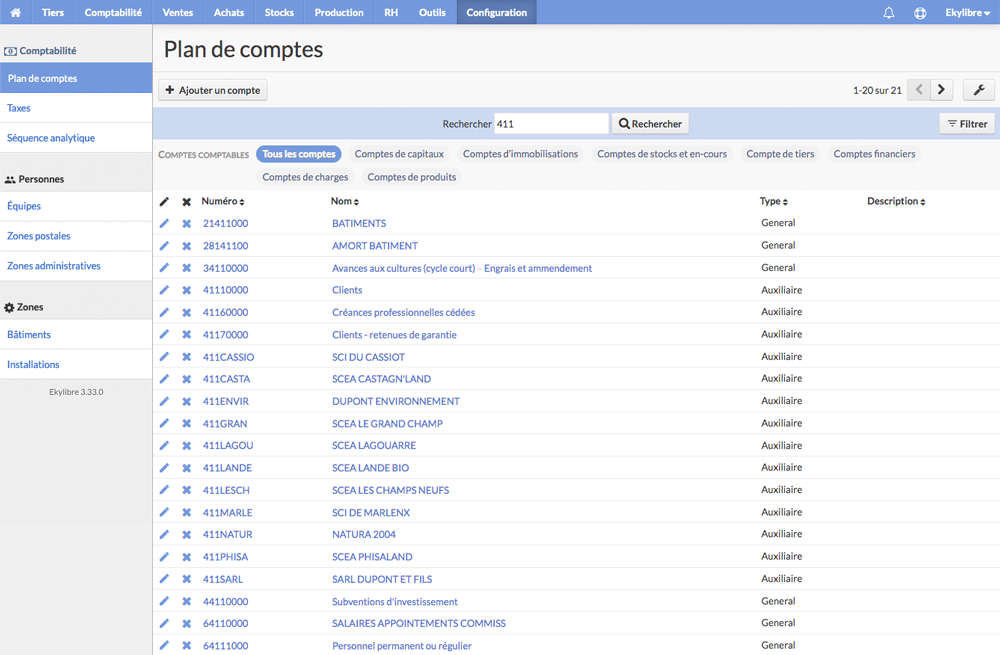Open Équipes in the sidebar
This screenshot has height=655, width=1000.
coord(76,206)
